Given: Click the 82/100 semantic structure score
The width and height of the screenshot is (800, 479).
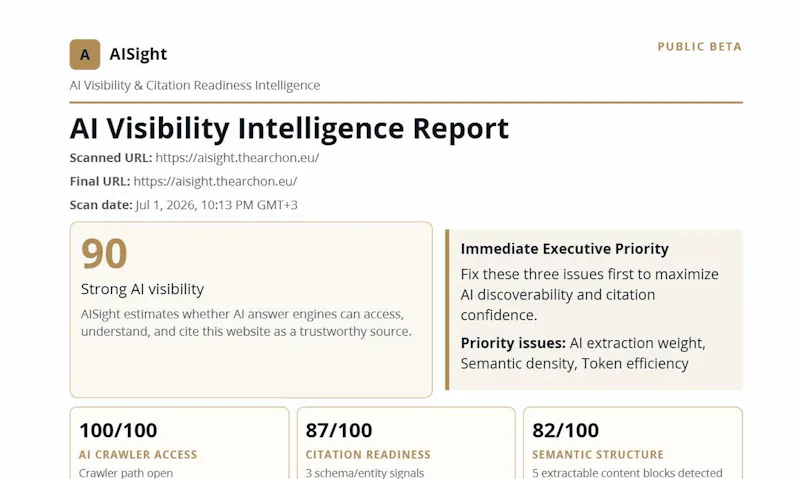Looking at the screenshot, I should pyautogui.click(x=565, y=431).
